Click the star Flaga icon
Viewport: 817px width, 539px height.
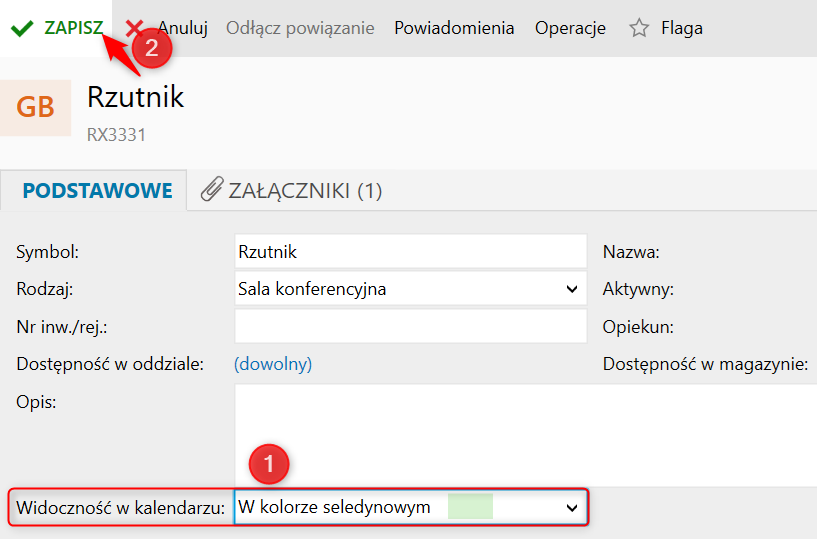pyautogui.click(x=639, y=28)
